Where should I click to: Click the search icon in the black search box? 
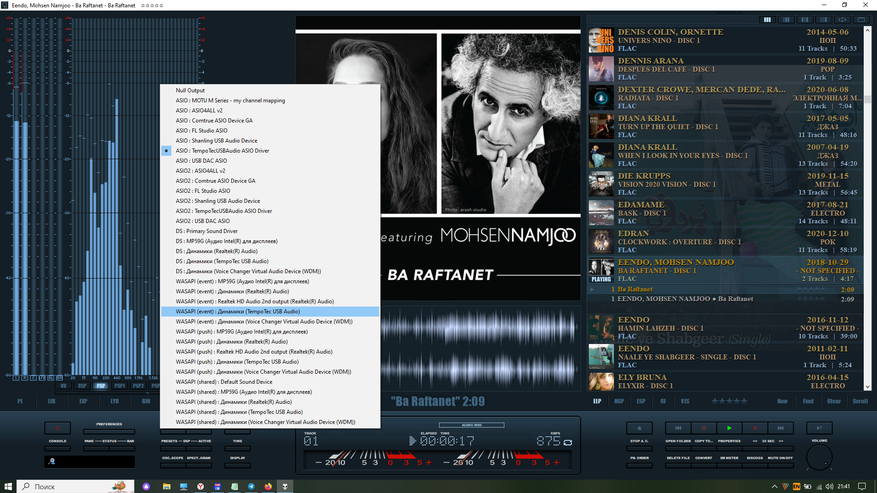(x=52, y=462)
